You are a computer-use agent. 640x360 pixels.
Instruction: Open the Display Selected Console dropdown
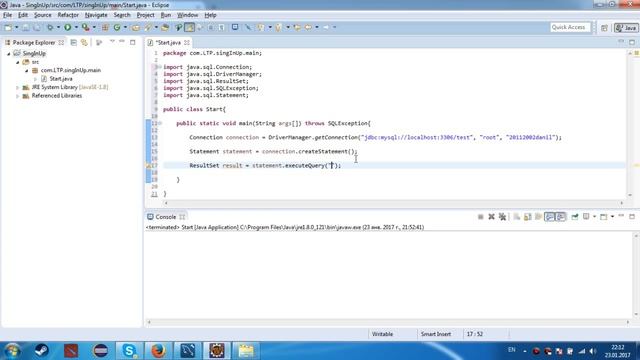pos(594,217)
